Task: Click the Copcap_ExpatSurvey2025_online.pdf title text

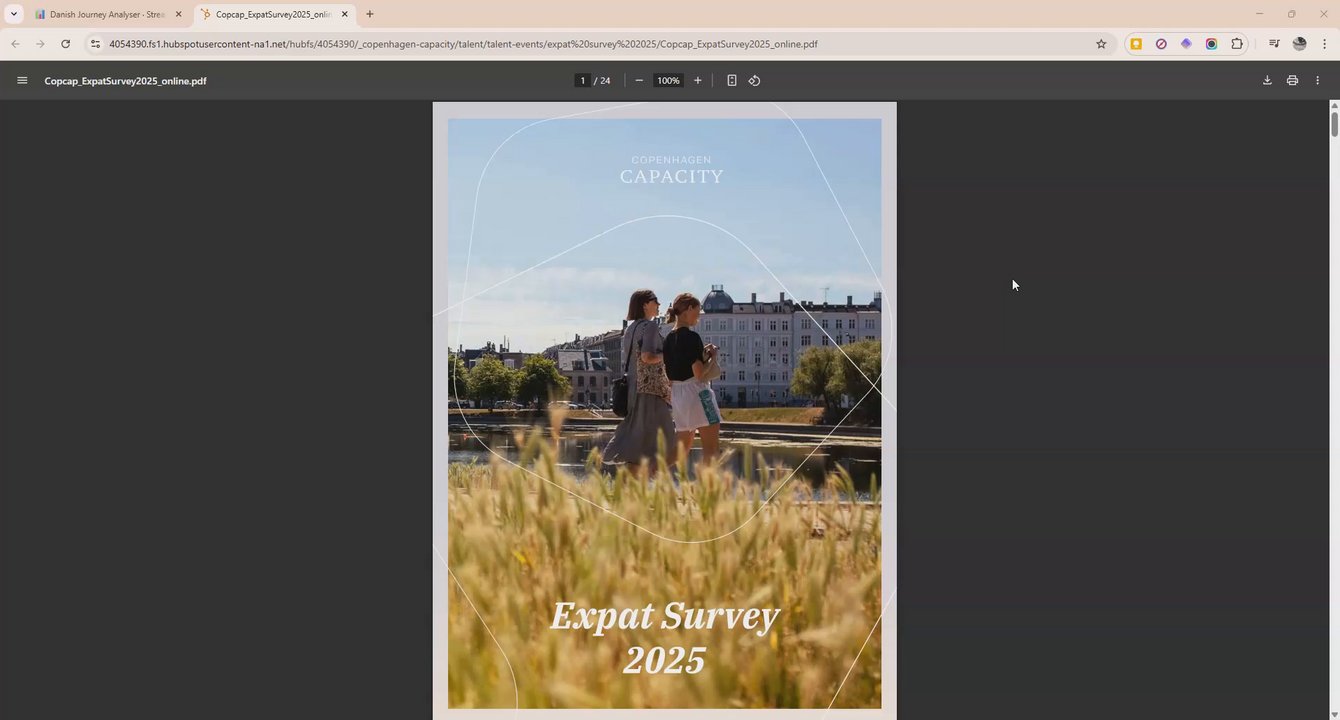Action: click(x=125, y=81)
